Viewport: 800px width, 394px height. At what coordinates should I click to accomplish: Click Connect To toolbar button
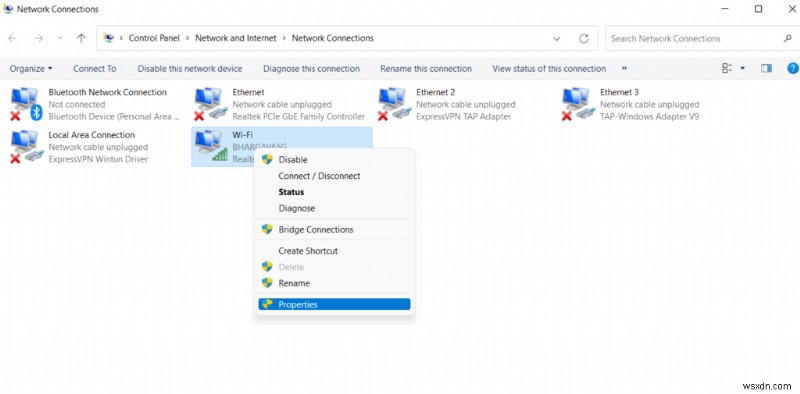click(94, 68)
